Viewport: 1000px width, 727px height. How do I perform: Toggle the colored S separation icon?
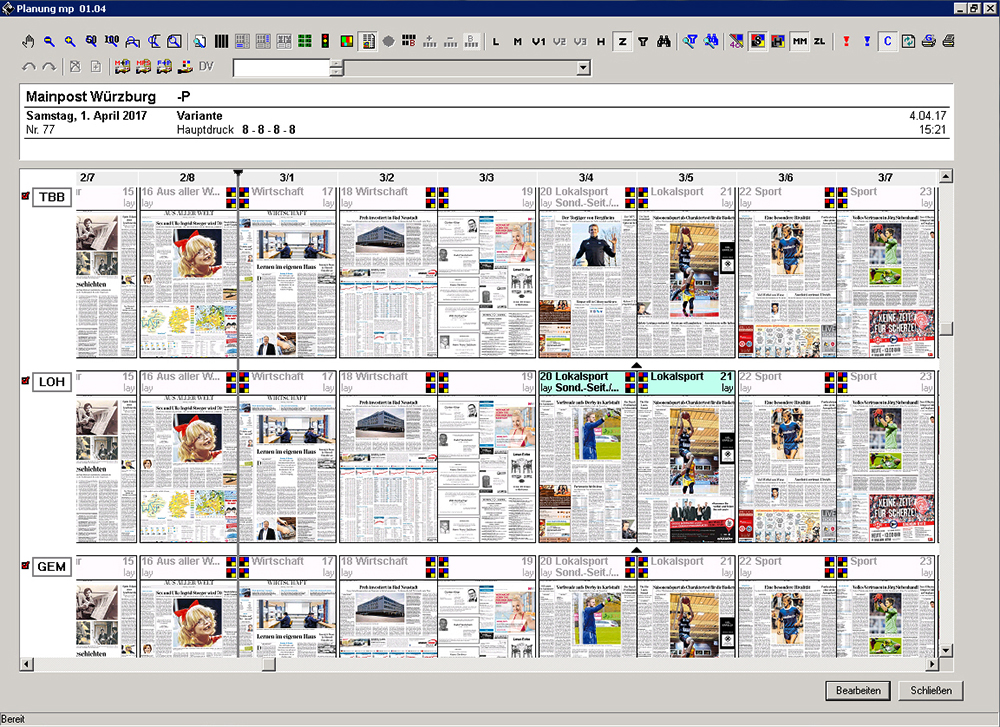click(757, 41)
